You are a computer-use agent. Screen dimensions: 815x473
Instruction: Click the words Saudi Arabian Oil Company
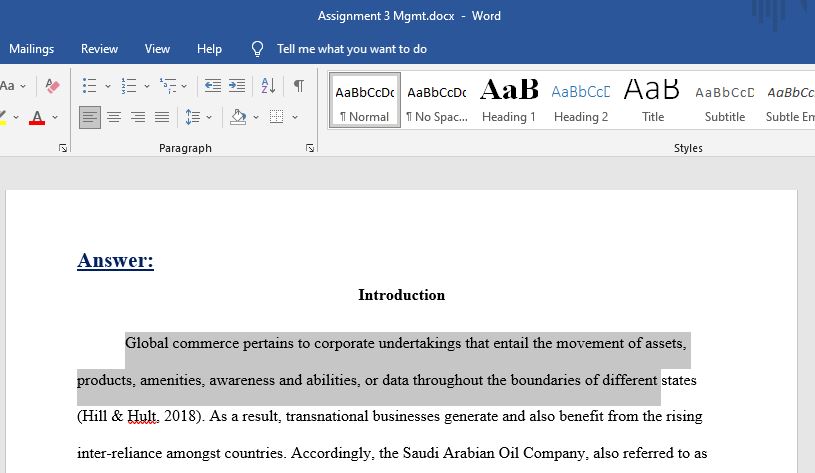coord(493,453)
